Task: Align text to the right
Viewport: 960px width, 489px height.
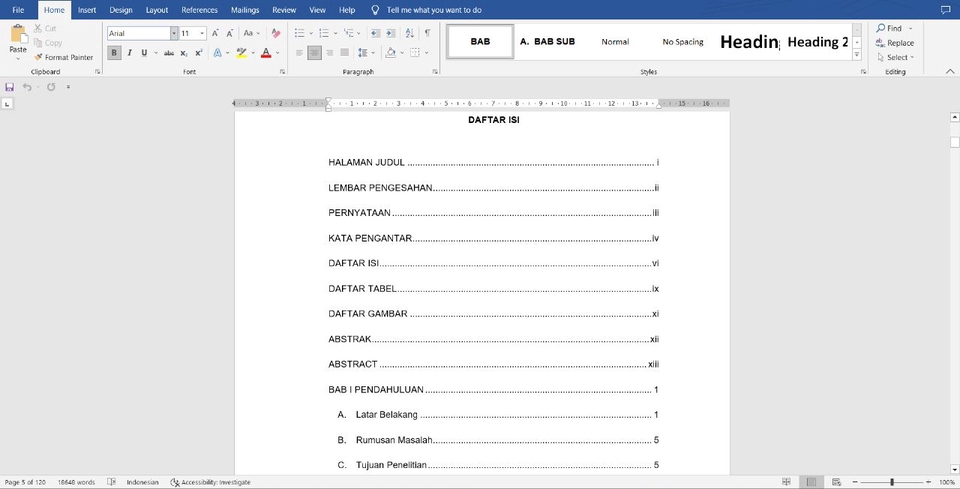Action: pos(329,53)
